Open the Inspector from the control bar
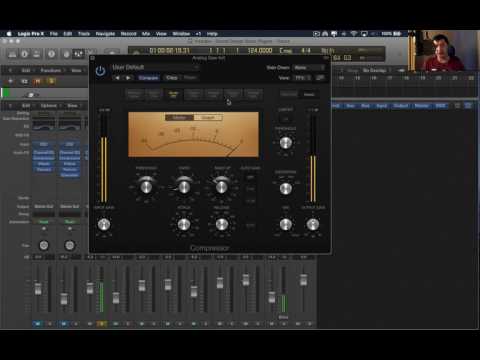 click(x=25, y=54)
